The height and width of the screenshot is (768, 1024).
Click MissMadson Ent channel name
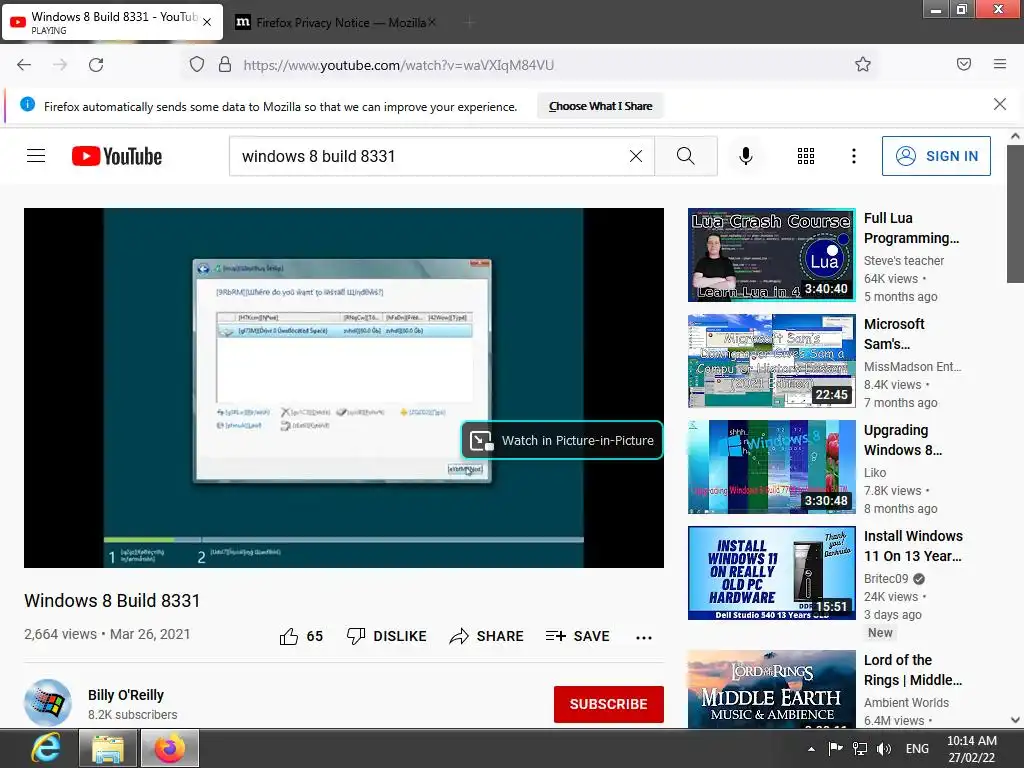pos(912,366)
